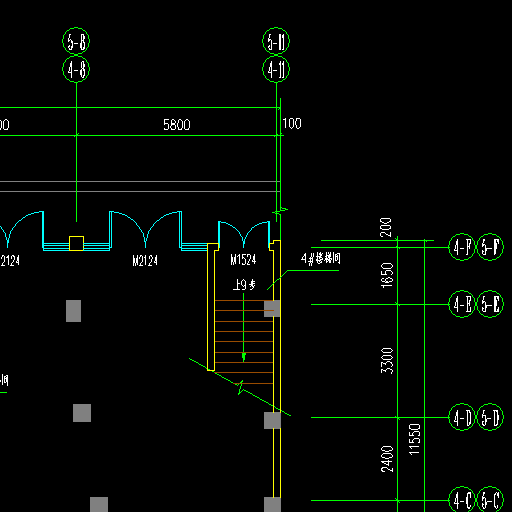Select the 100 dimension text
This screenshot has height=512, width=512.
(292, 123)
